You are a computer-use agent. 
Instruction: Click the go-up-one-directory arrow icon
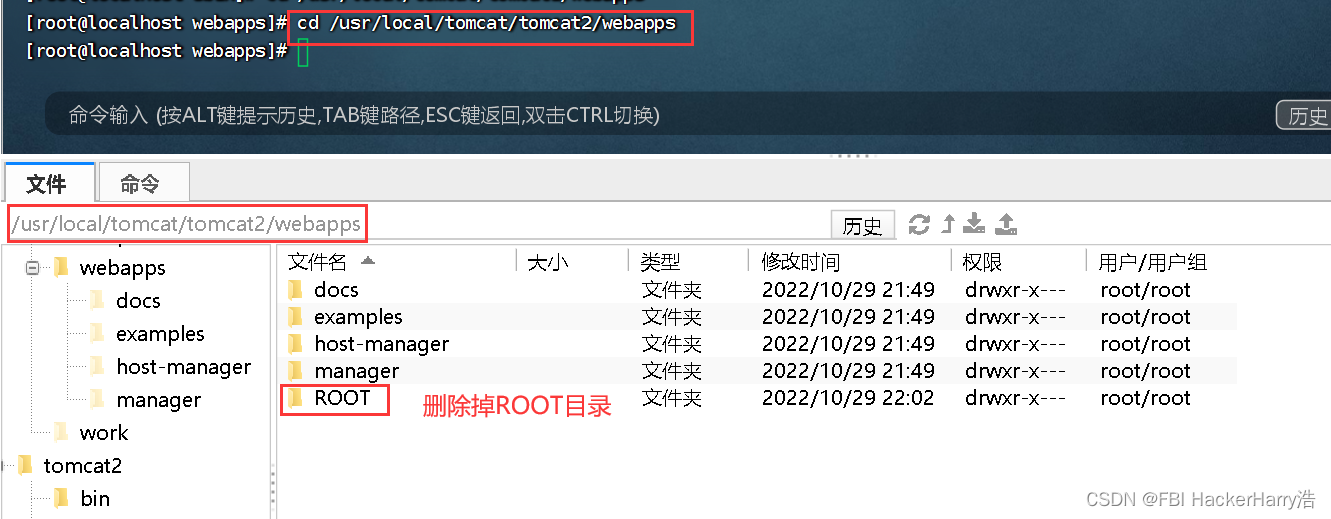pos(948,225)
